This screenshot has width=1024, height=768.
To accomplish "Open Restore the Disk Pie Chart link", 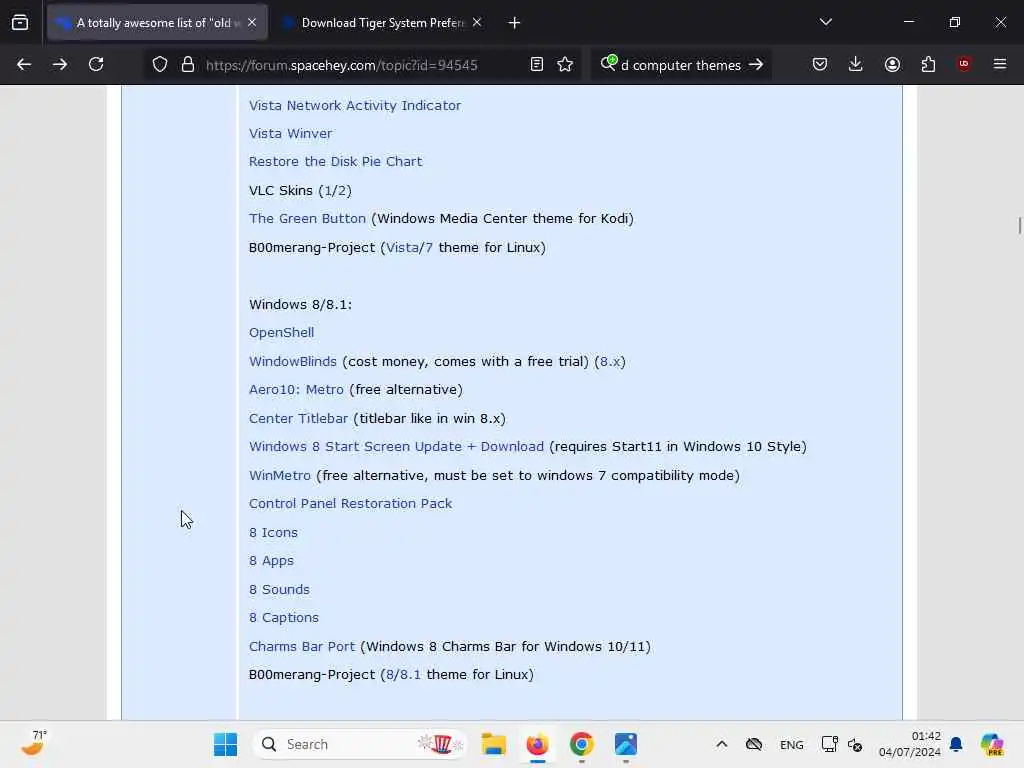I will pyautogui.click(x=335, y=162).
